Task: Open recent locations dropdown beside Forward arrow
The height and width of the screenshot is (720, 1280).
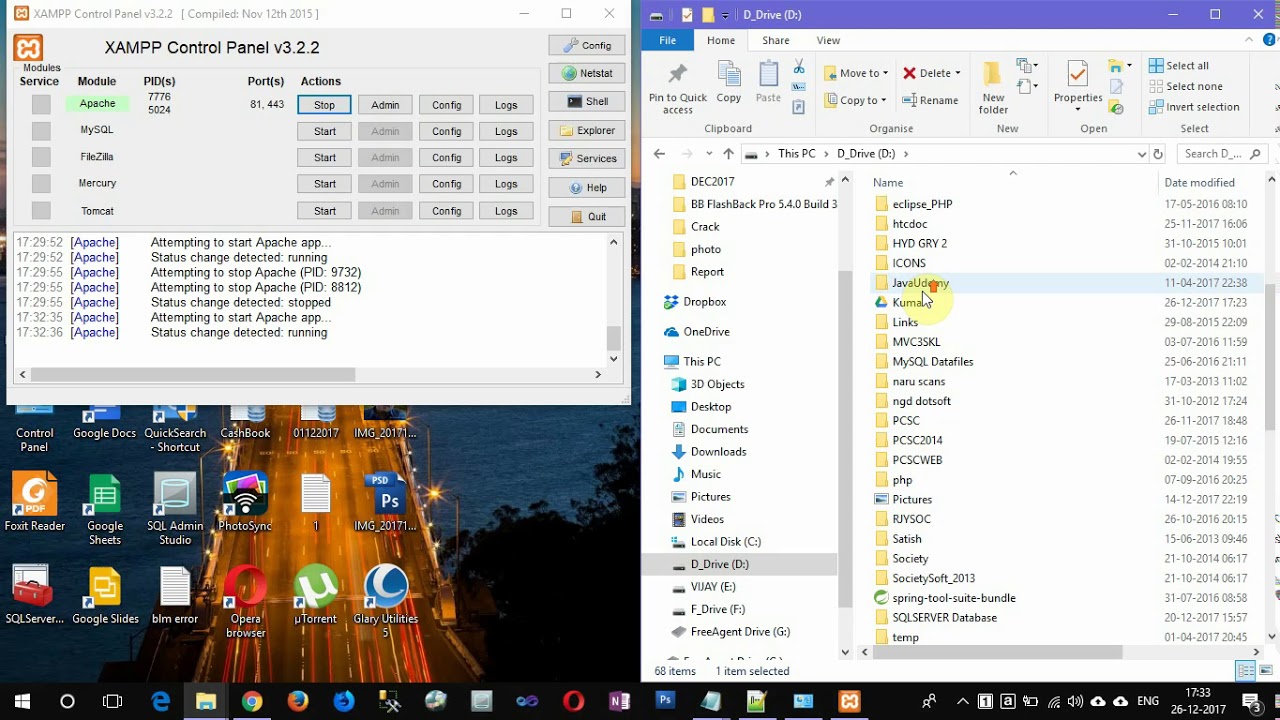Action: tap(709, 154)
